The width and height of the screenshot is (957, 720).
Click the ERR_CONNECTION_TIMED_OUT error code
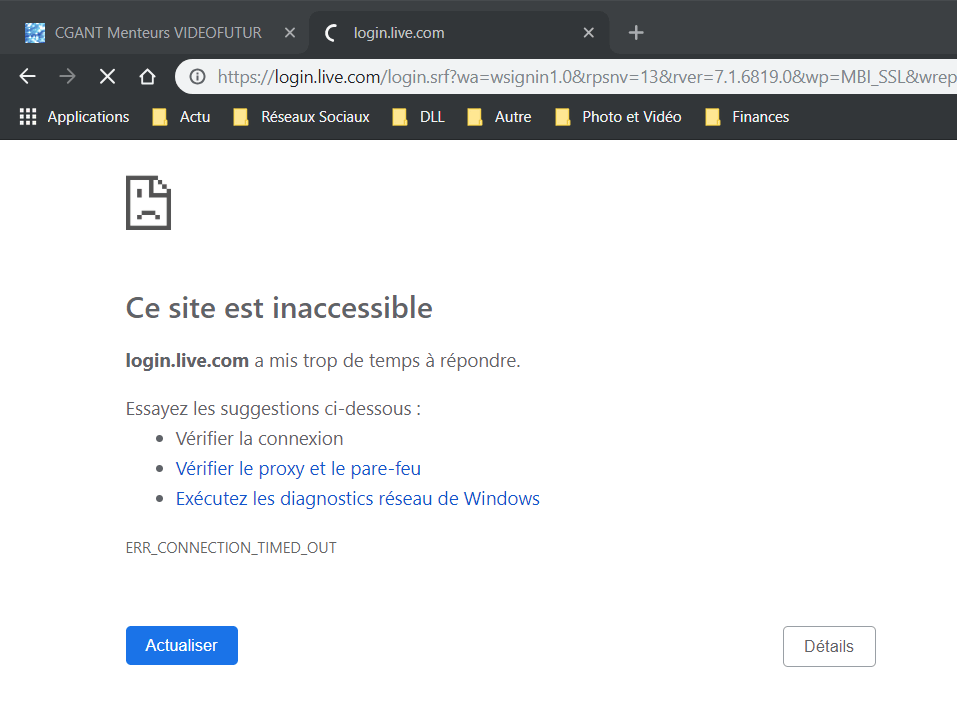(231, 547)
